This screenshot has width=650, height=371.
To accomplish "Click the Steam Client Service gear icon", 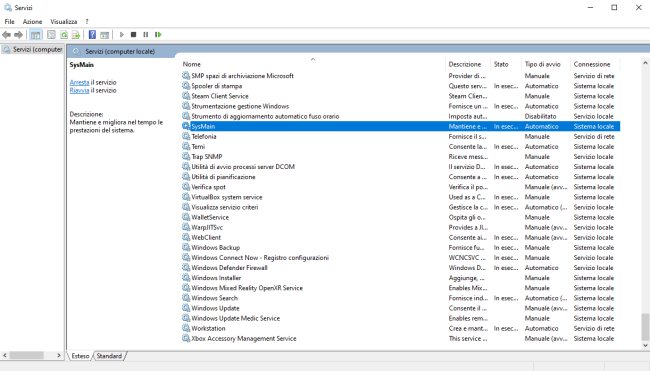I will point(186,96).
